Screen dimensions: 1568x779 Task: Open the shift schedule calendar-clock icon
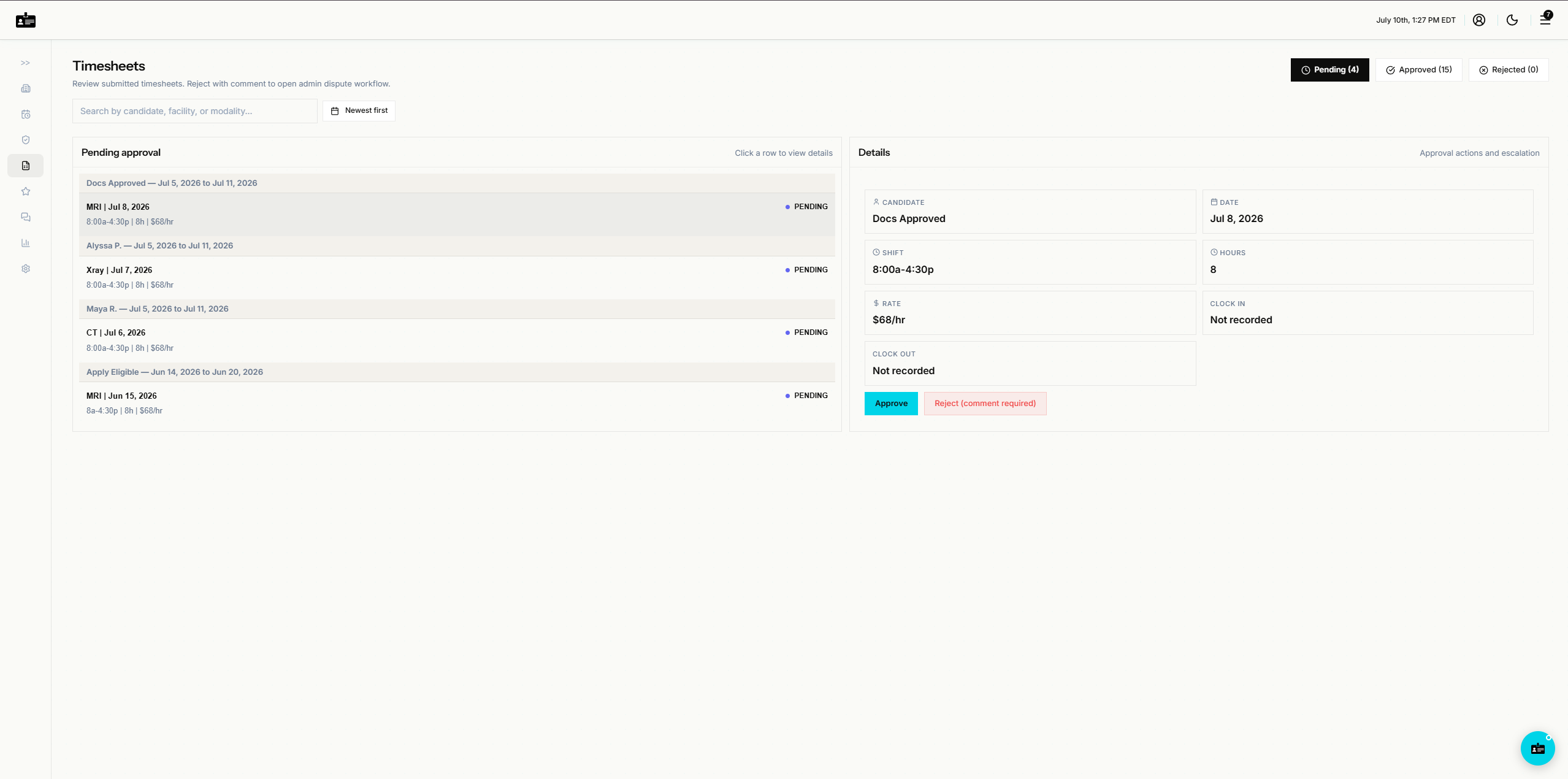(x=26, y=114)
